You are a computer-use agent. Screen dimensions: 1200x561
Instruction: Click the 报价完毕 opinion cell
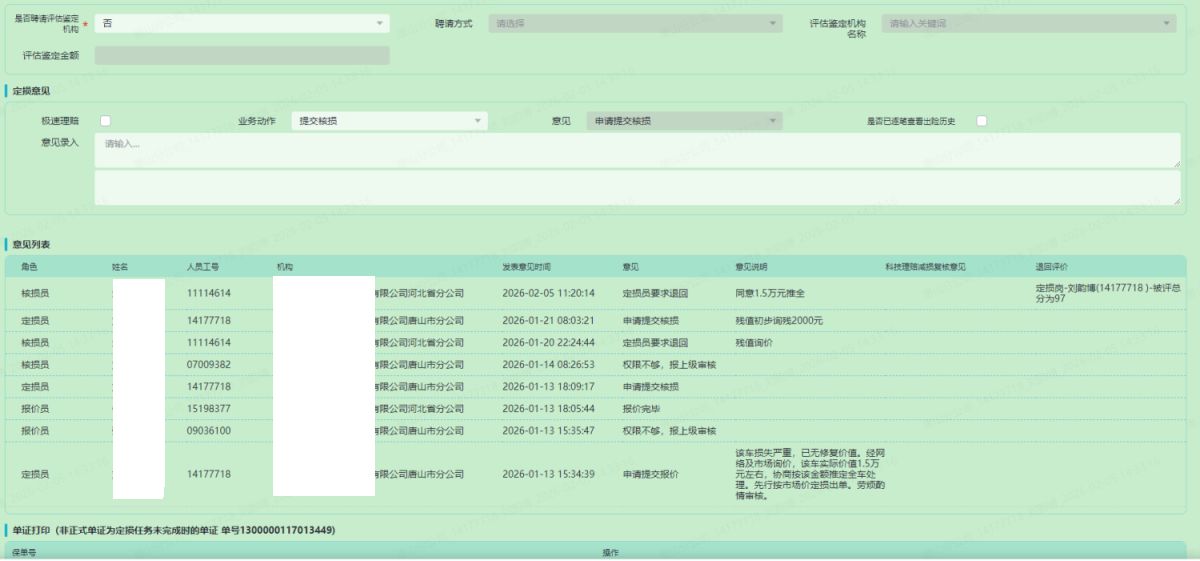pyautogui.click(x=641, y=408)
